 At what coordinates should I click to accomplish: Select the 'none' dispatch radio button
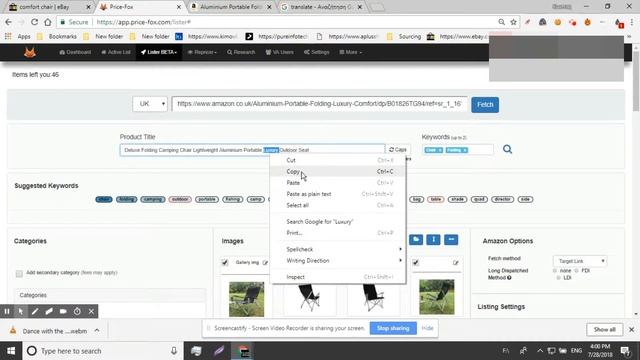pyautogui.click(x=555, y=271)
